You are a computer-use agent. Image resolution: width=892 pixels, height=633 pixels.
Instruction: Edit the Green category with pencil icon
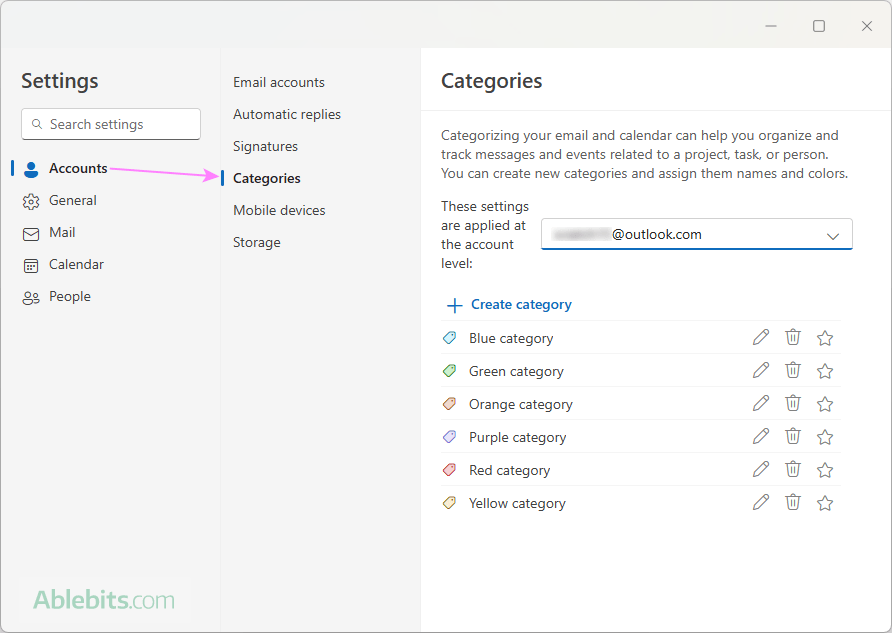tap(761, 370)
